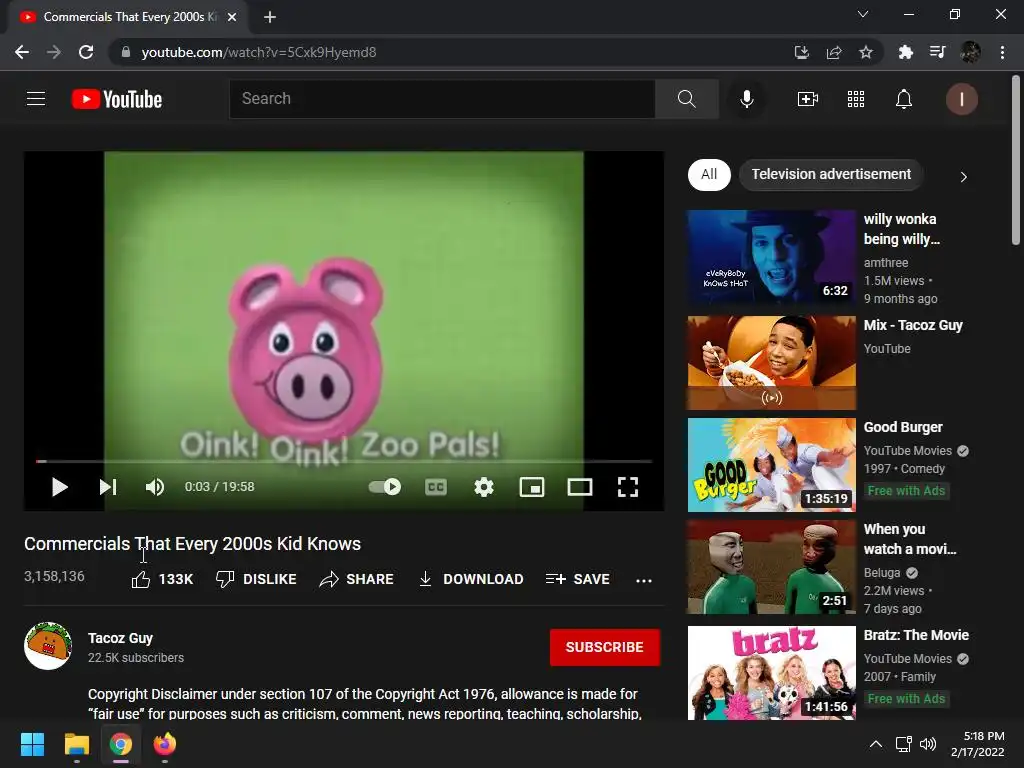Click the search magnifier button

[686, 99]
